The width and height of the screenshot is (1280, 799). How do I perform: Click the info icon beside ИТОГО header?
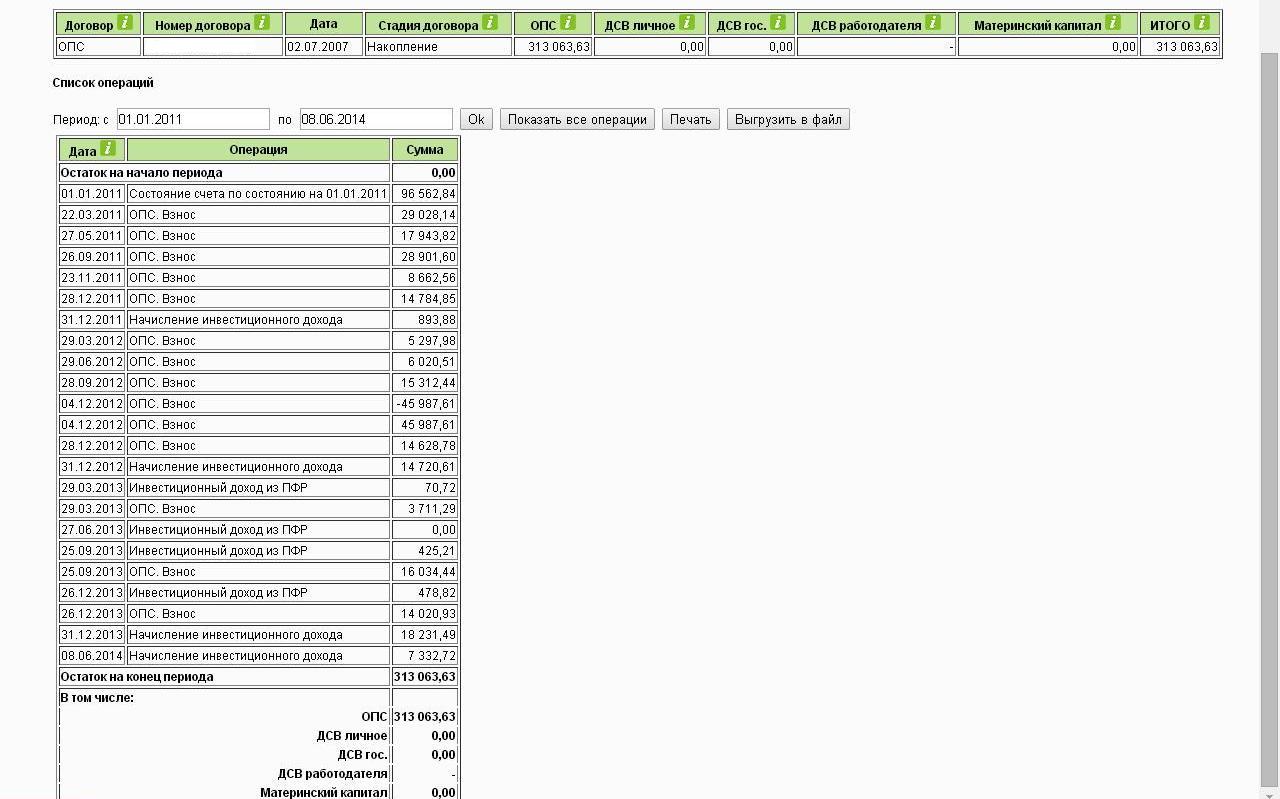[1202, 22]
